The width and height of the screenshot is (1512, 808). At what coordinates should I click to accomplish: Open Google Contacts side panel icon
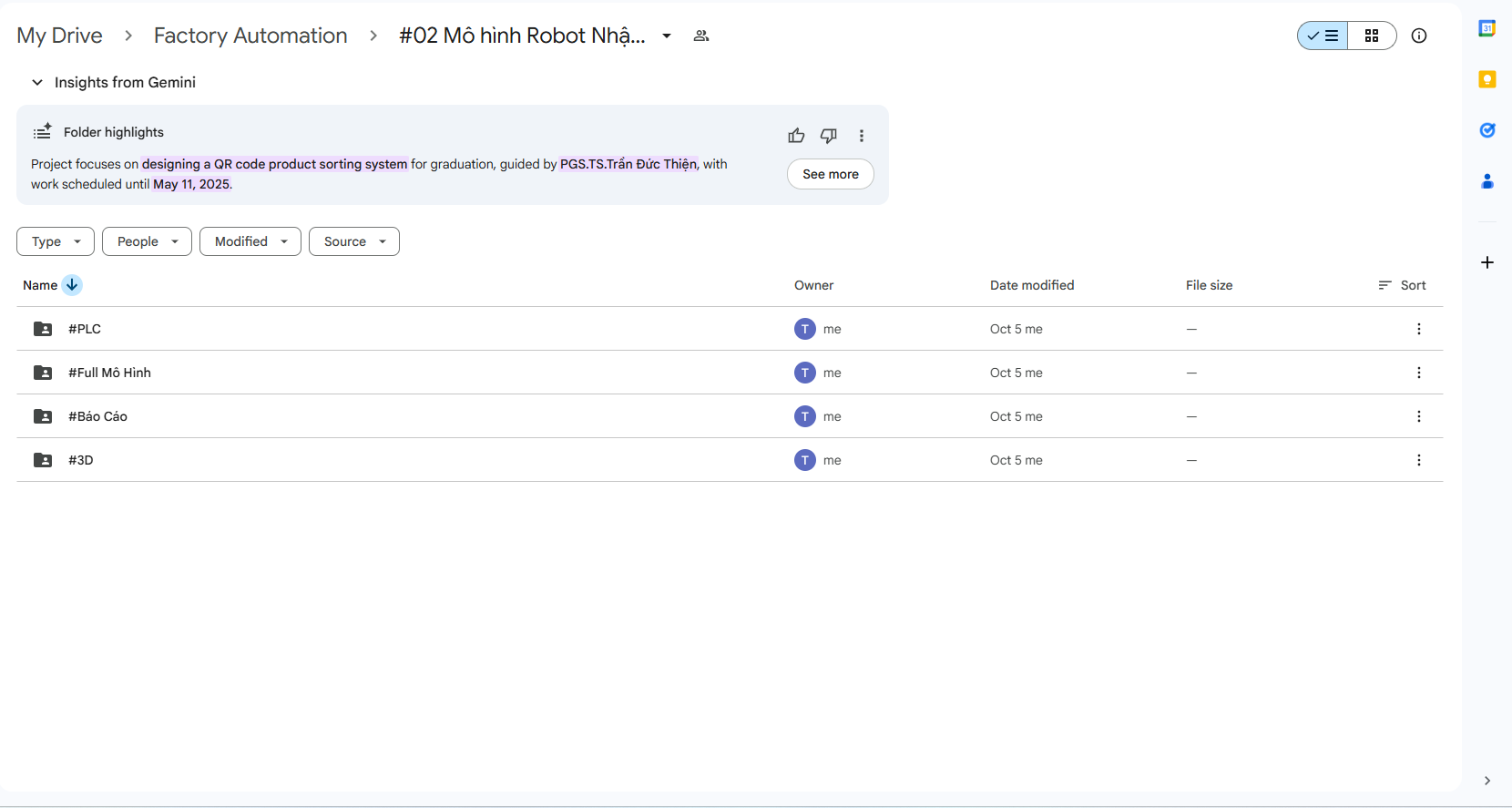coord(1486,181)
